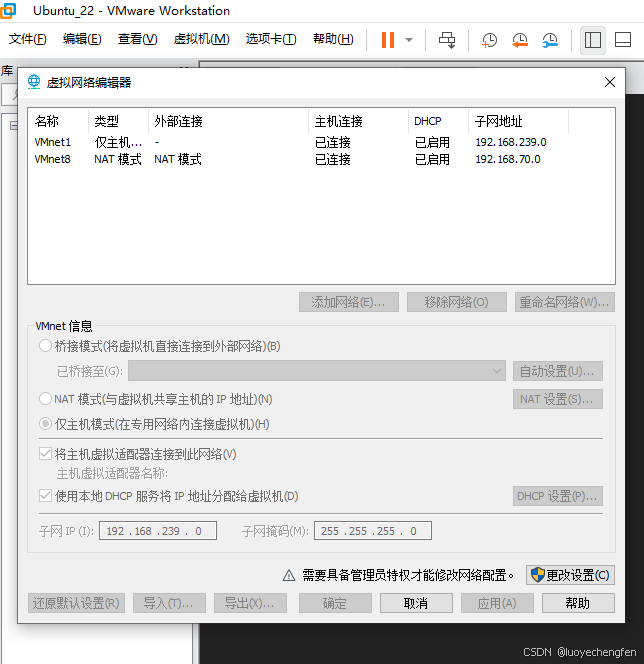644x664 pixels.
Task: Click the 名称 column header
Action: (x=58, y=122)
